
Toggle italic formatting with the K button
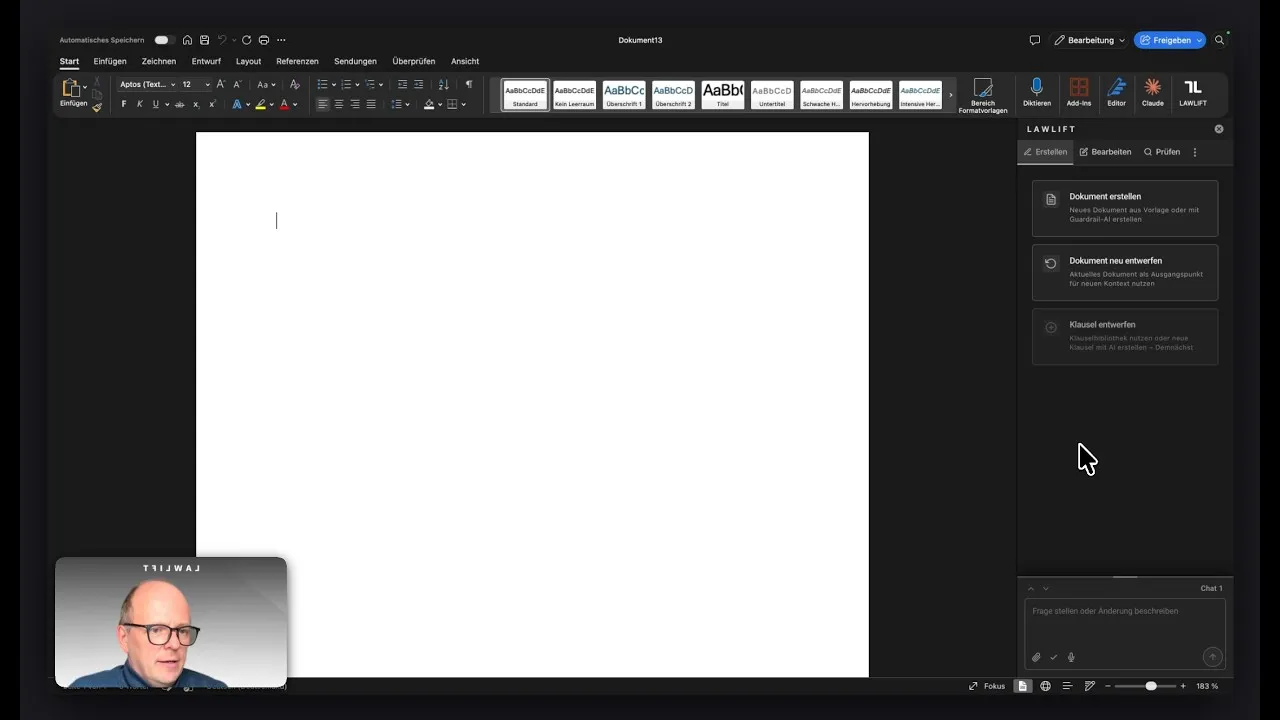click(x=140, y=104)
